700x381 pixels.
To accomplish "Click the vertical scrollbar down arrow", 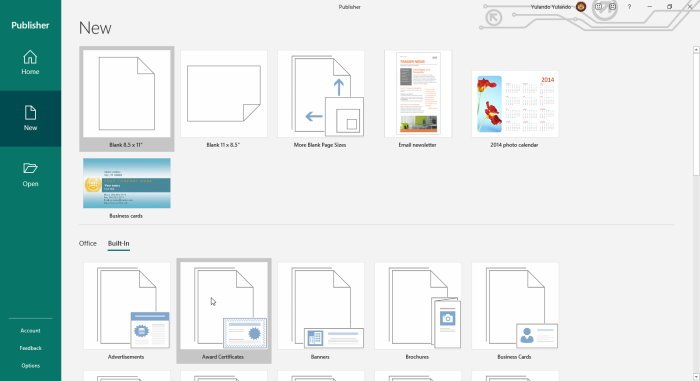I will (696, 377).
